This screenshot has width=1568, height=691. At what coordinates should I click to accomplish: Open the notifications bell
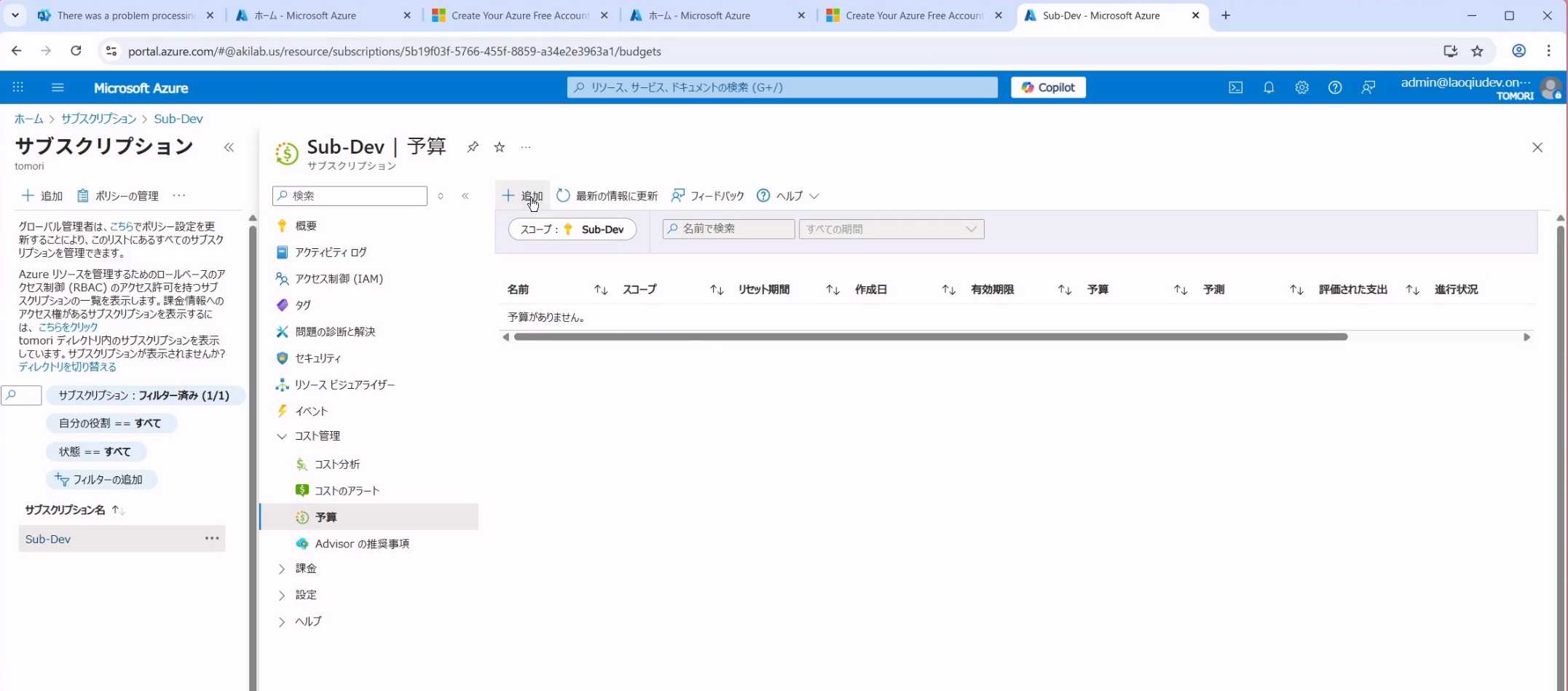1268,87
